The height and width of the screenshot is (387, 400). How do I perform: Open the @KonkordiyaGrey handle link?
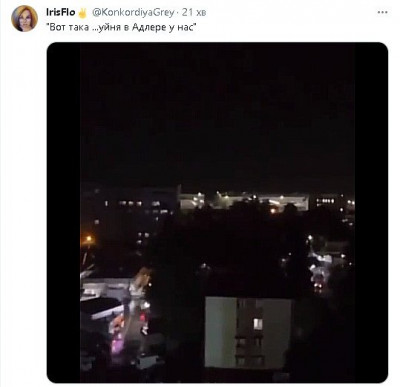133,13
